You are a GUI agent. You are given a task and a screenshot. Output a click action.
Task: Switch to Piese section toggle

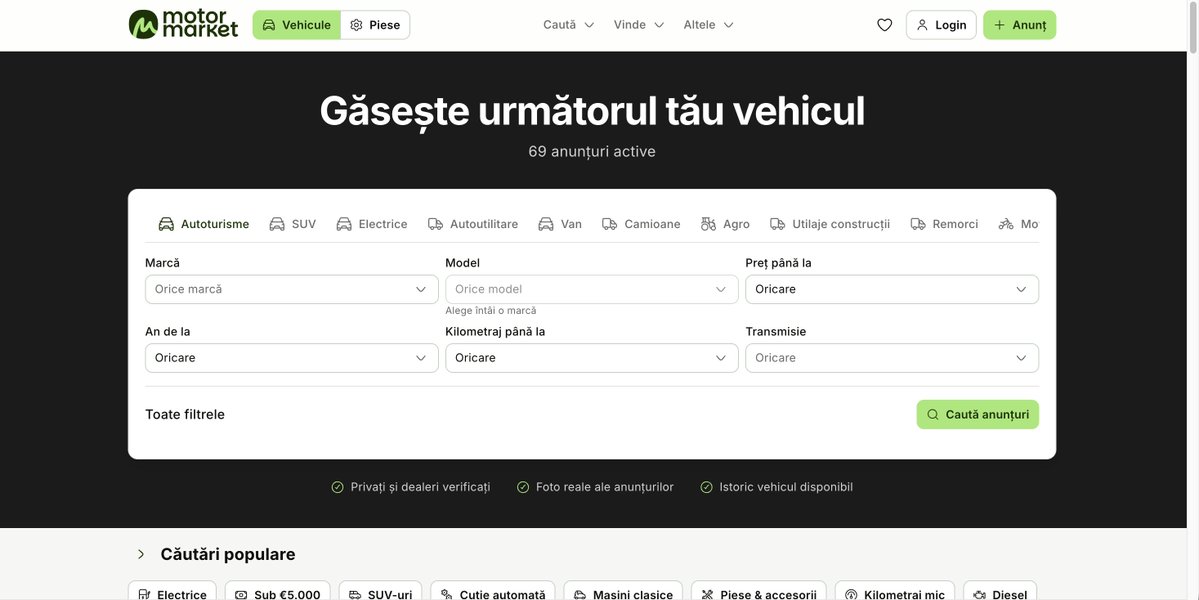(x=375, y=25)
